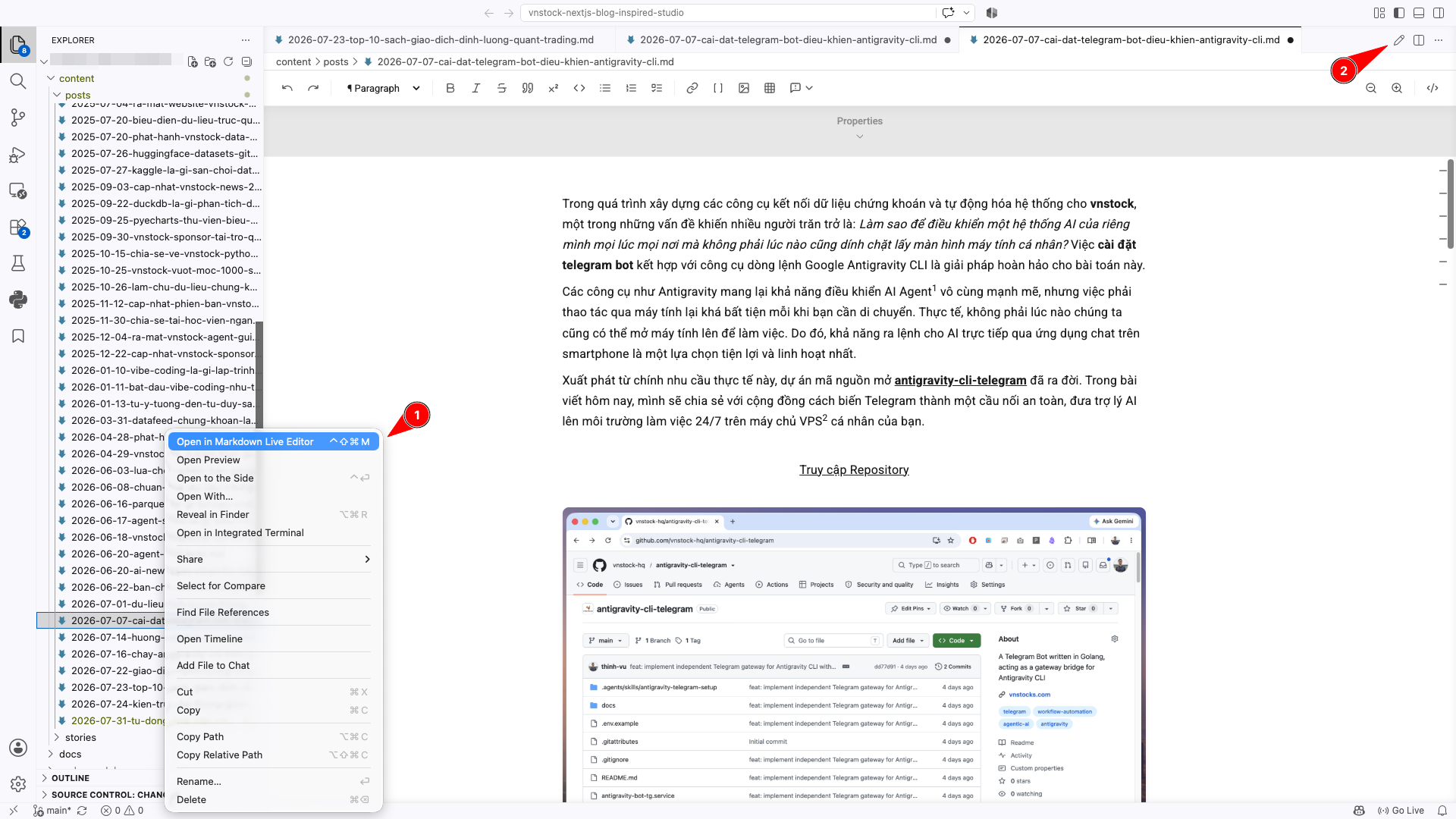
Task: Open the Search view in activity bar
Action: [x=18, y=81]
